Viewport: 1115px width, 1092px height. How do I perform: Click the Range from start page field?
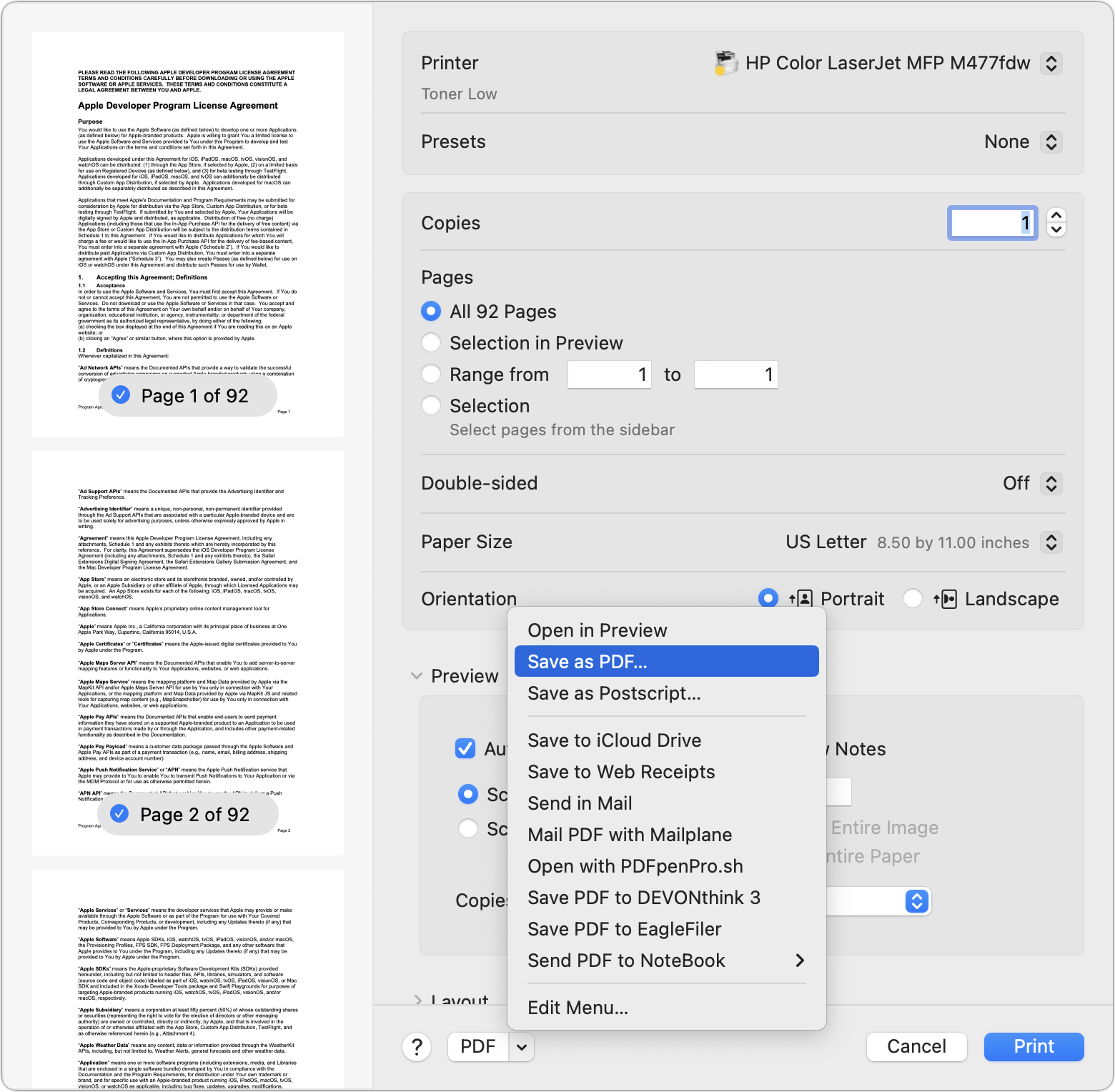[x=609, y=374]
